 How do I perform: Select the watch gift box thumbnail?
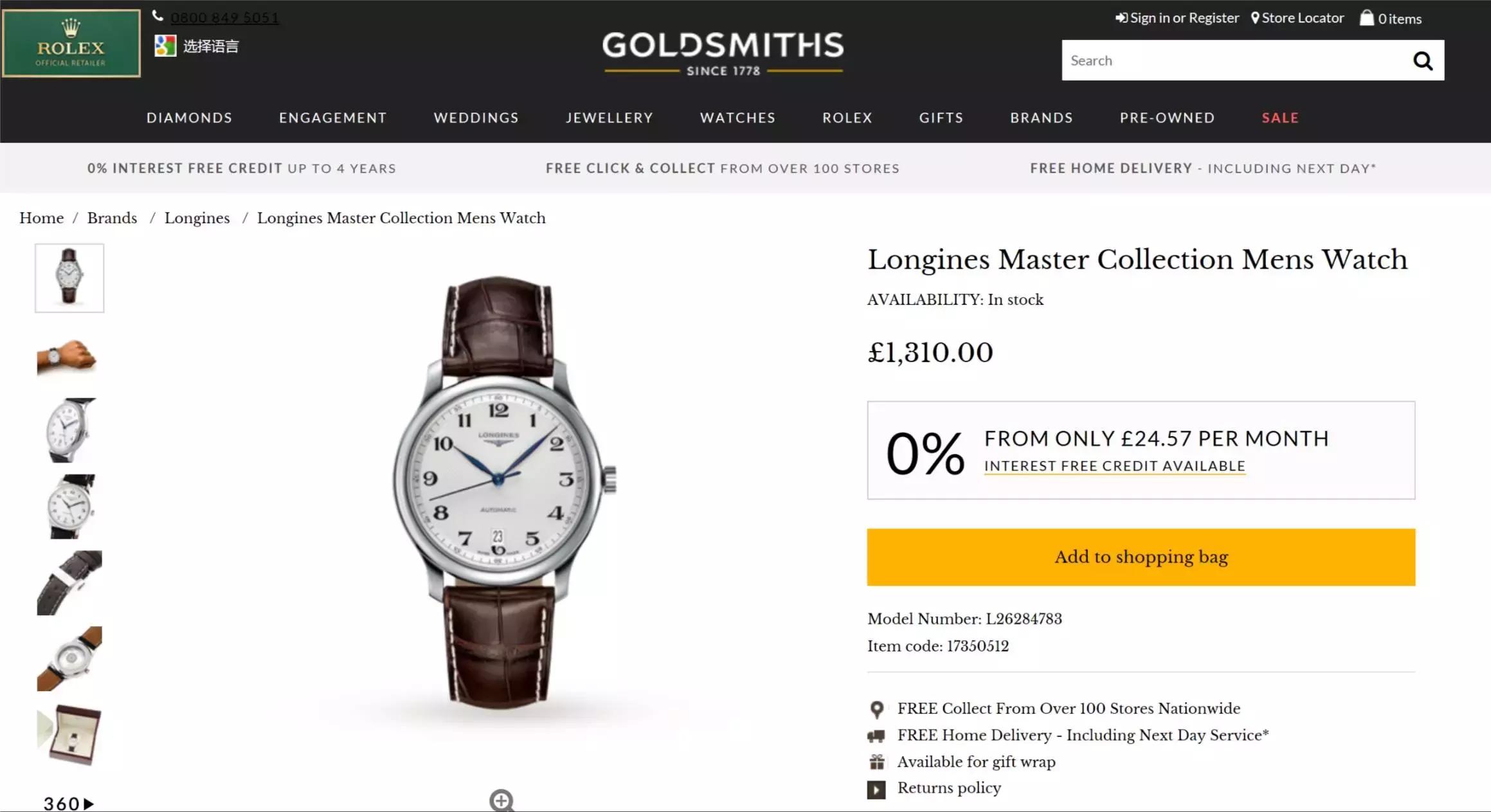69,734
